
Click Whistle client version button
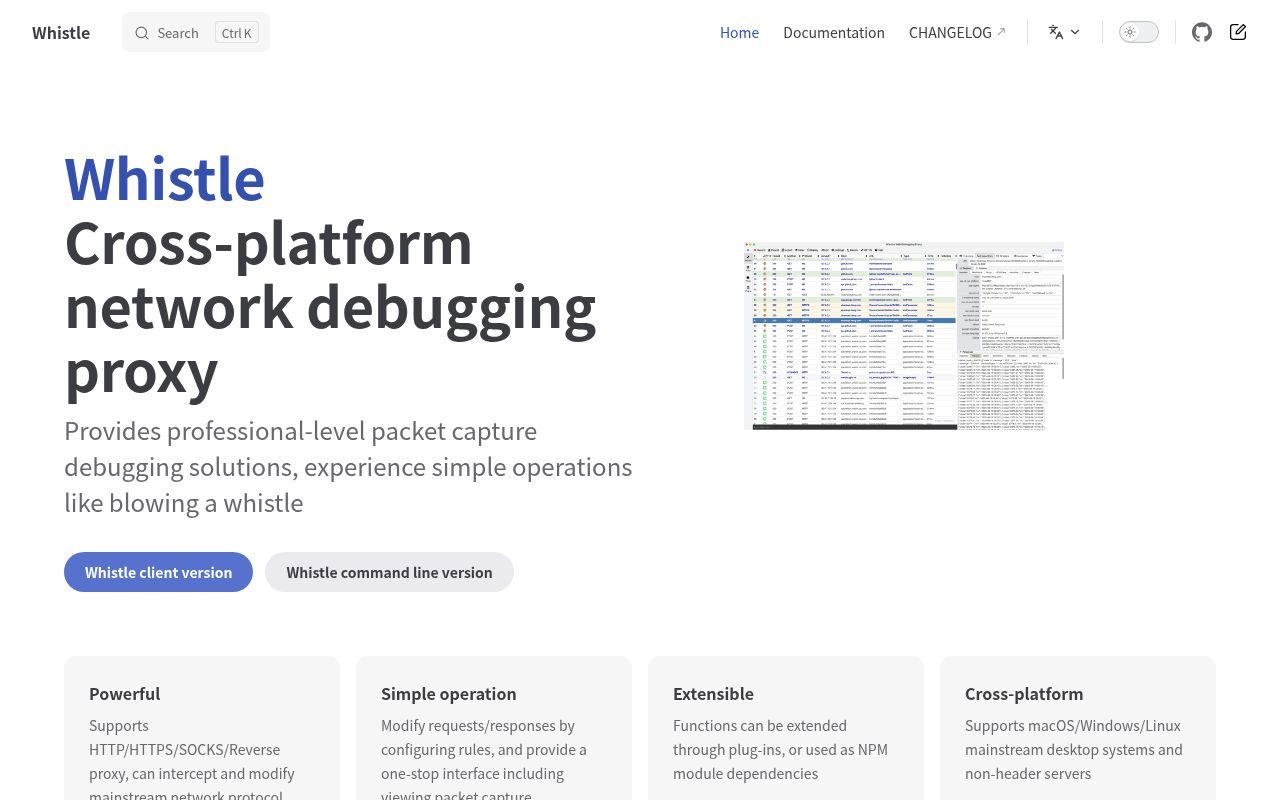point(158,572)
